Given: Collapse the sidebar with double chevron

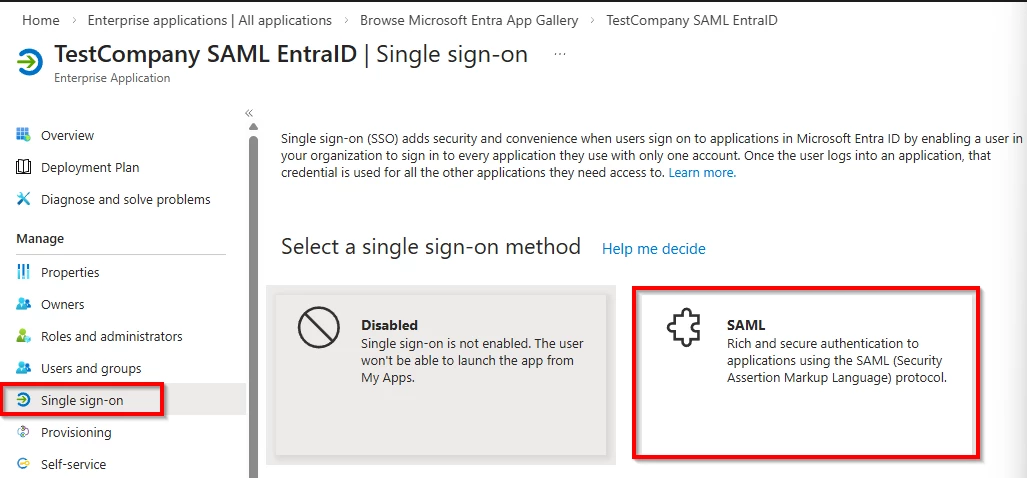Looking at the screenshot, I should pyautogui.click(x=249, y=113).
